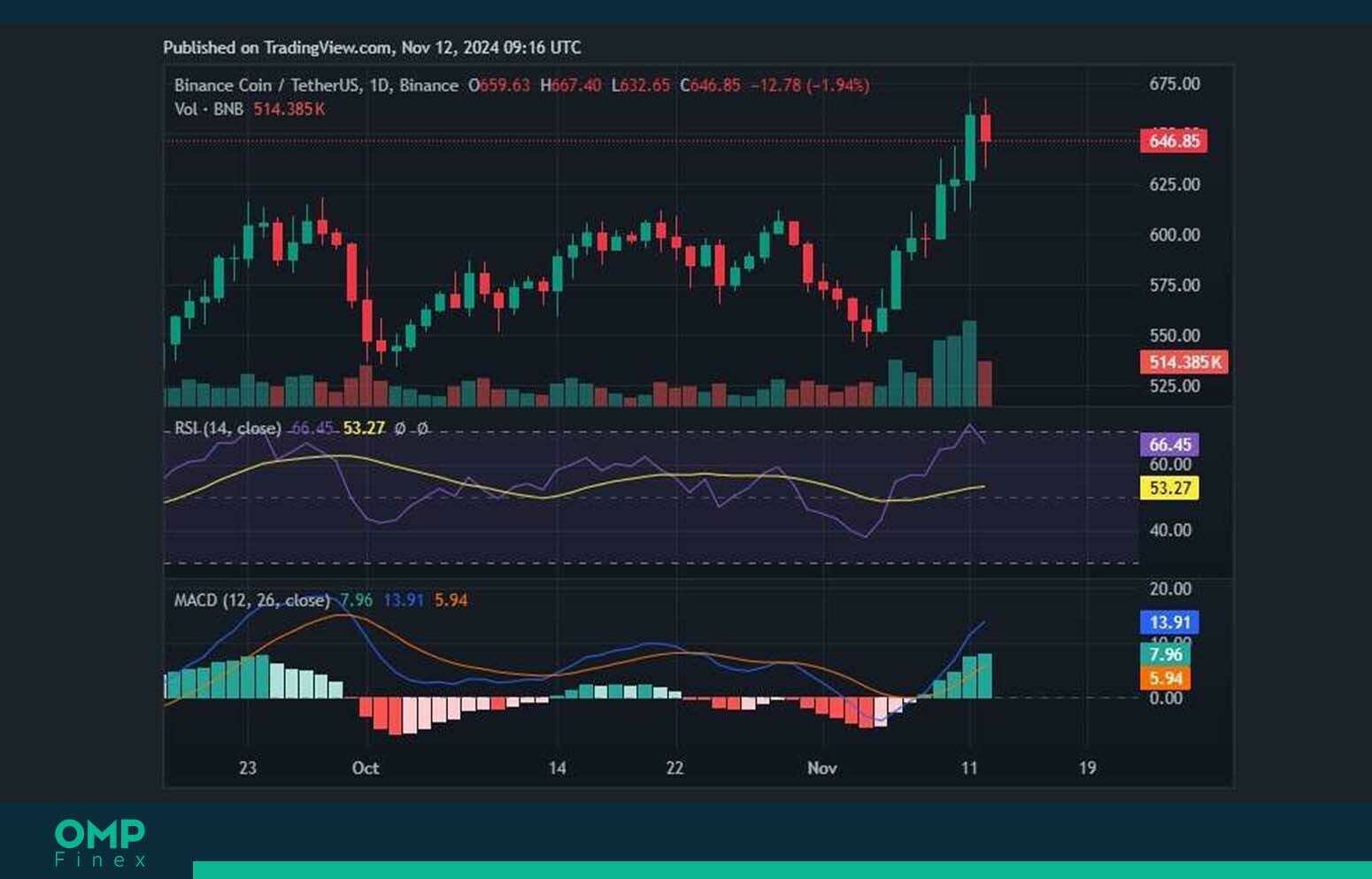The height and width of the screenshot is (879, 1372).
Task: Click the close value C646.85
Action: pos(710,86)
